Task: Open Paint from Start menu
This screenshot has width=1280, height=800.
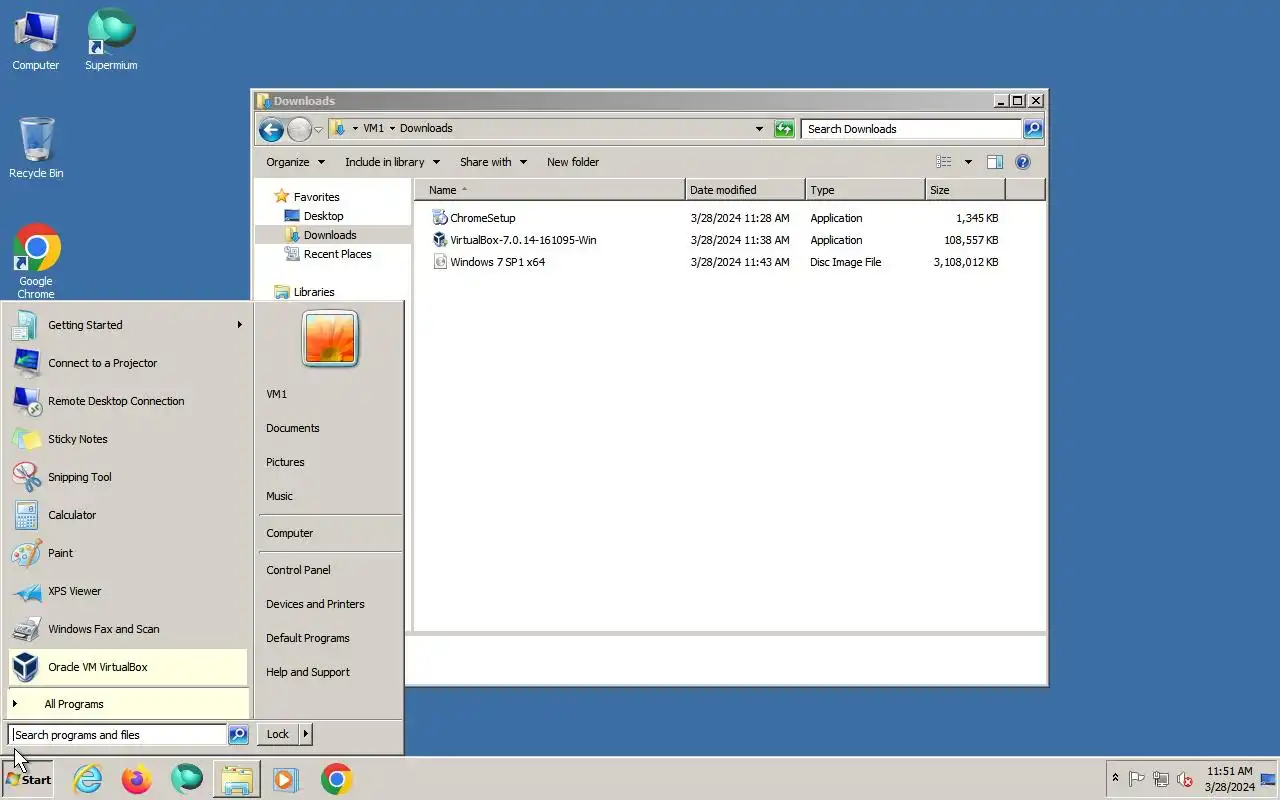Action: point(128,553)
